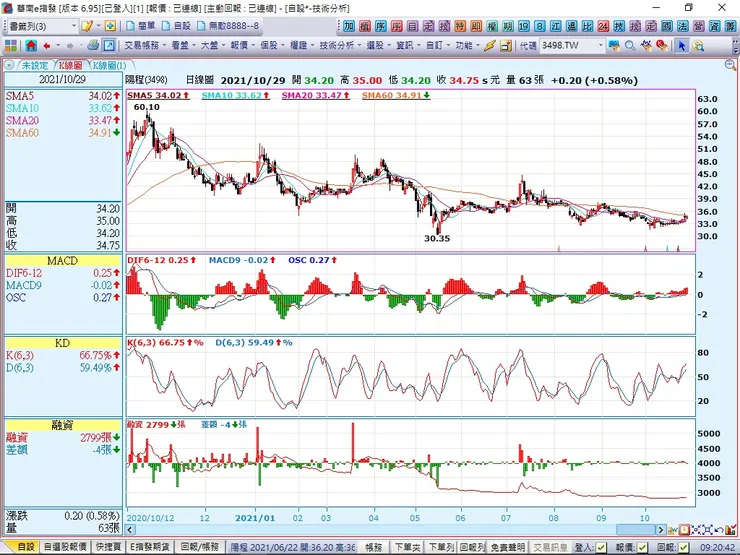Click the chart horizontal scrollbar thumb
This screenshot has height=555, width=740.
[635, 530]
